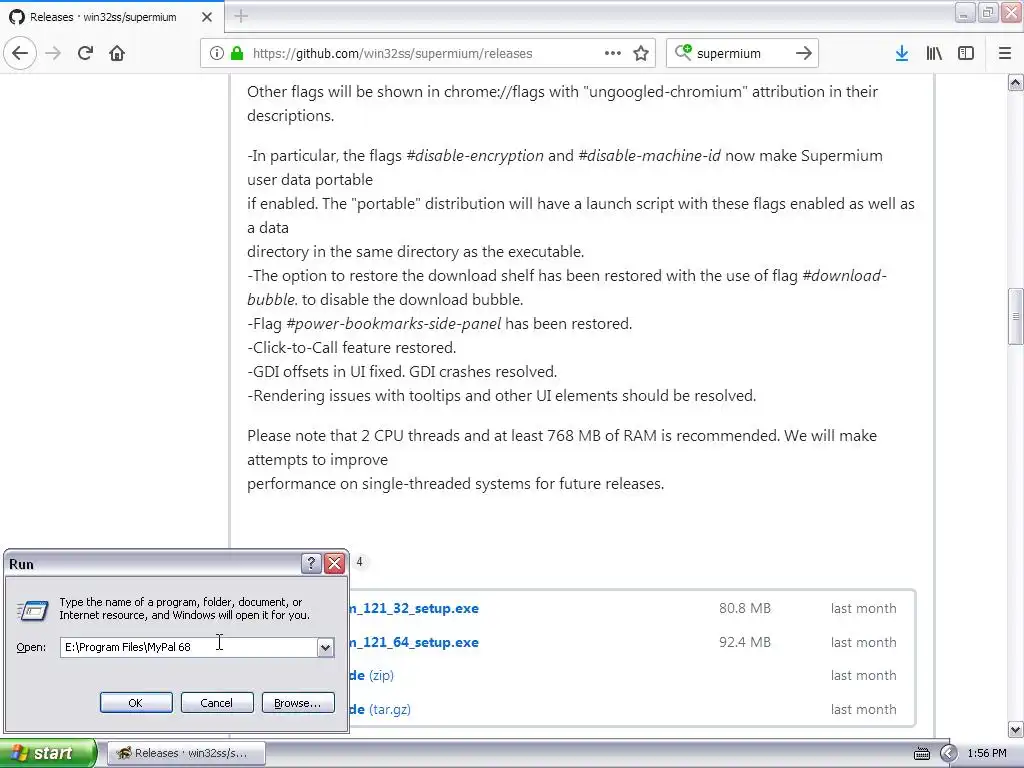Click the Run dialog help question-mark button
The image size is (1024, 768).
pos(311,564)
